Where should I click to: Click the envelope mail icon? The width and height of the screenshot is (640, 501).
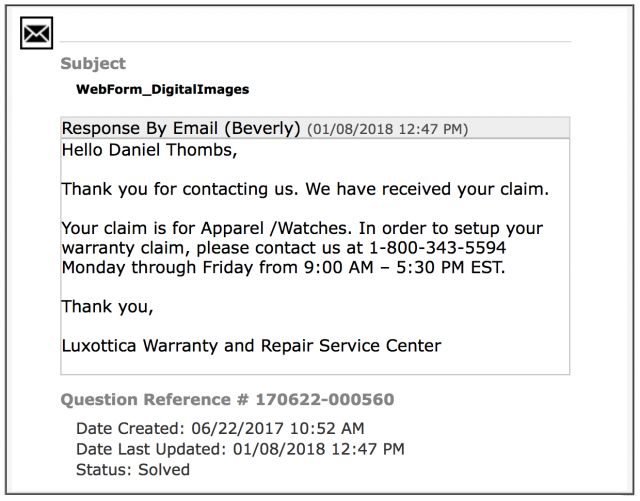(36, 33)
